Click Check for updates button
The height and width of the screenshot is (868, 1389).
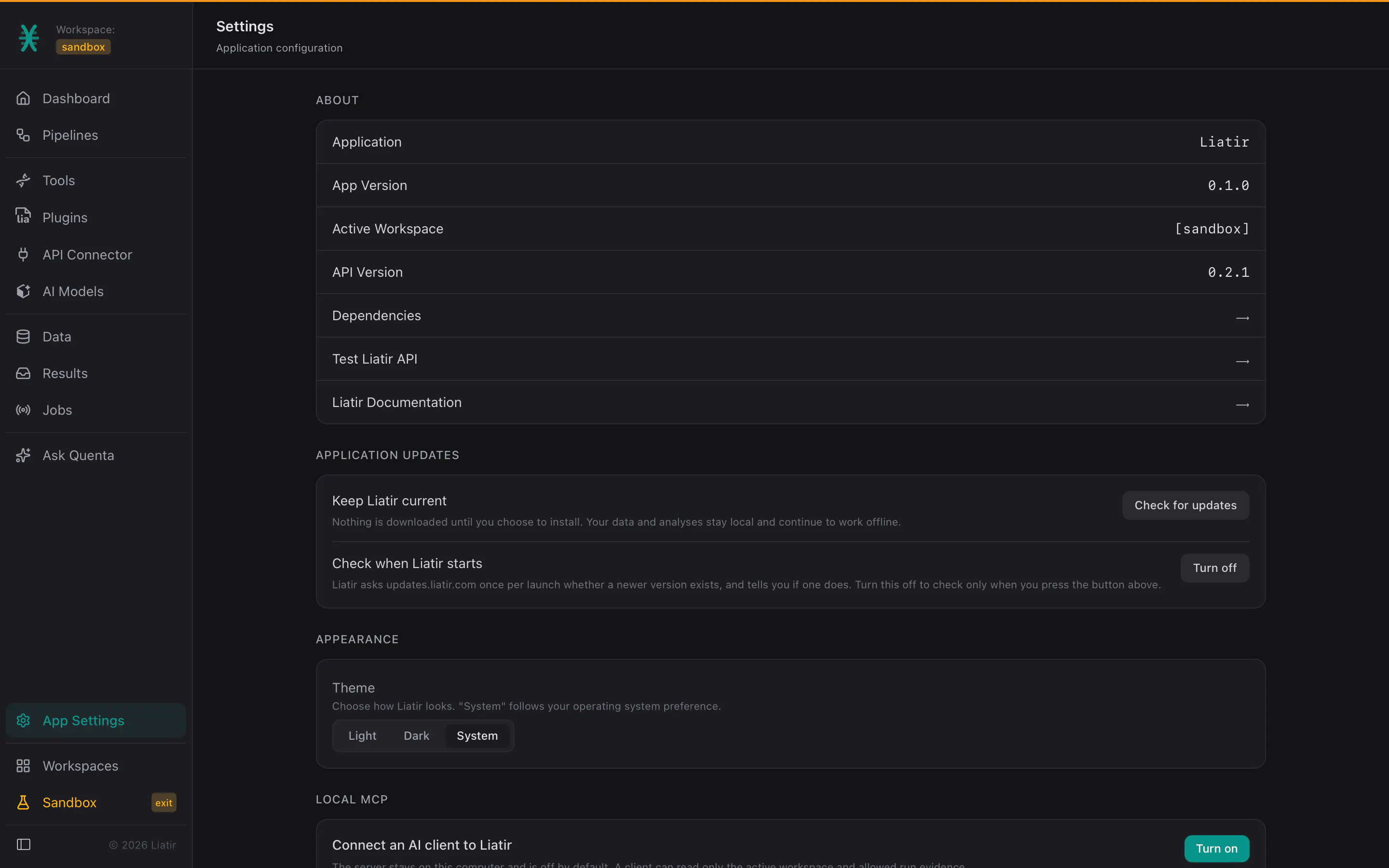[1185, 505]
